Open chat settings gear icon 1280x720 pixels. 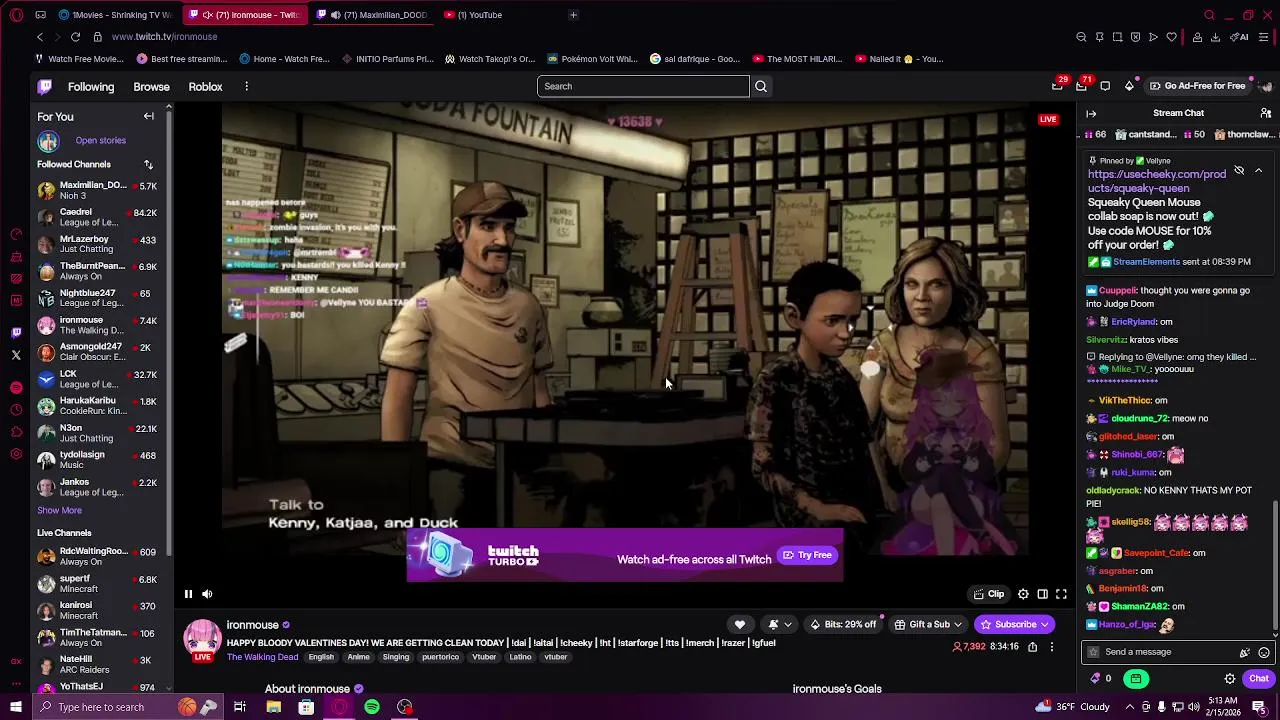(1230, 679)
